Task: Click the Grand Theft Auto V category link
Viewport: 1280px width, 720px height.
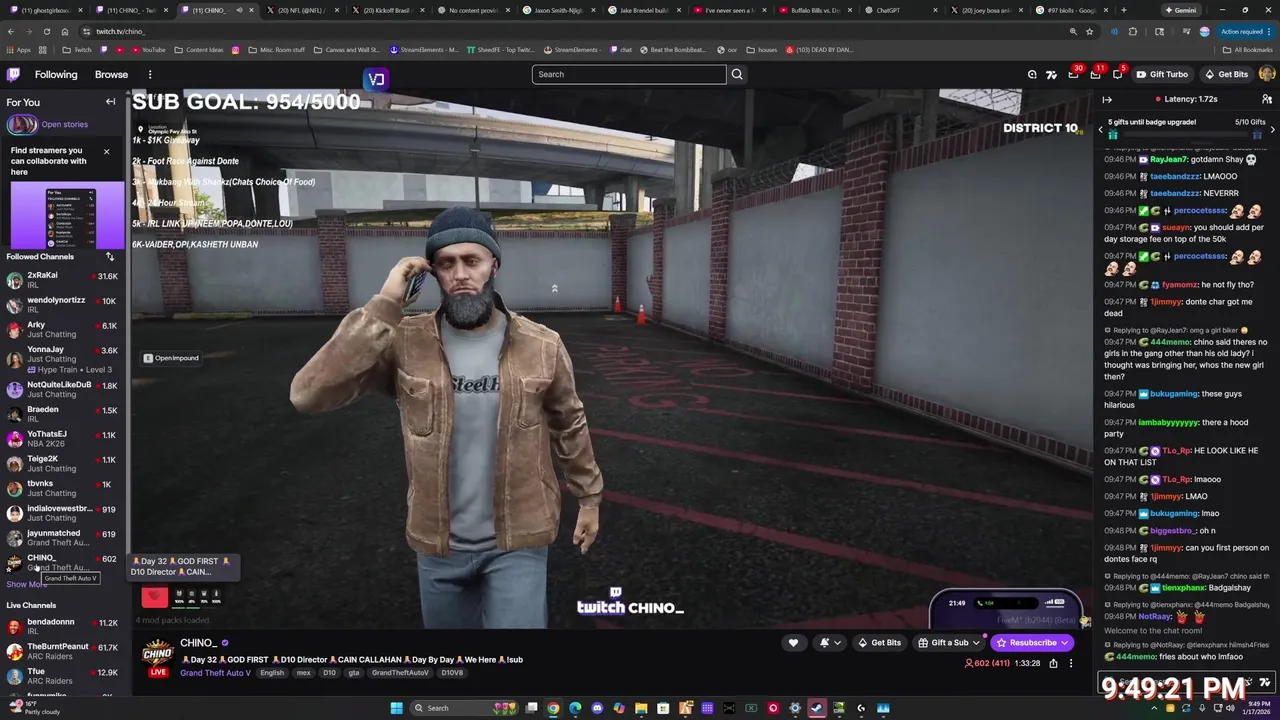Action: [215, 673]
